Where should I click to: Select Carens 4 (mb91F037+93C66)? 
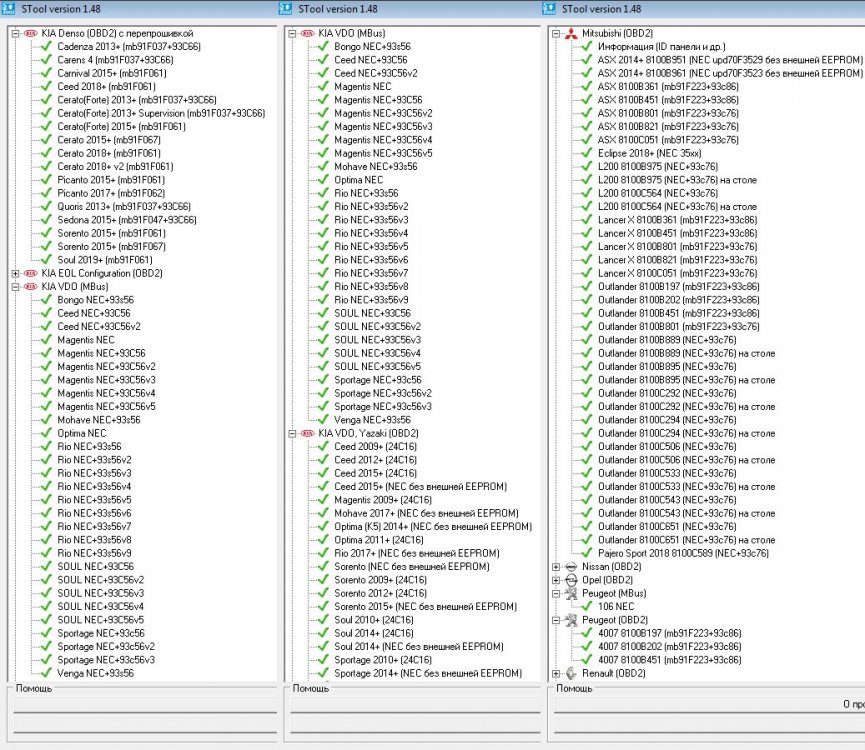tap(115, 60)
